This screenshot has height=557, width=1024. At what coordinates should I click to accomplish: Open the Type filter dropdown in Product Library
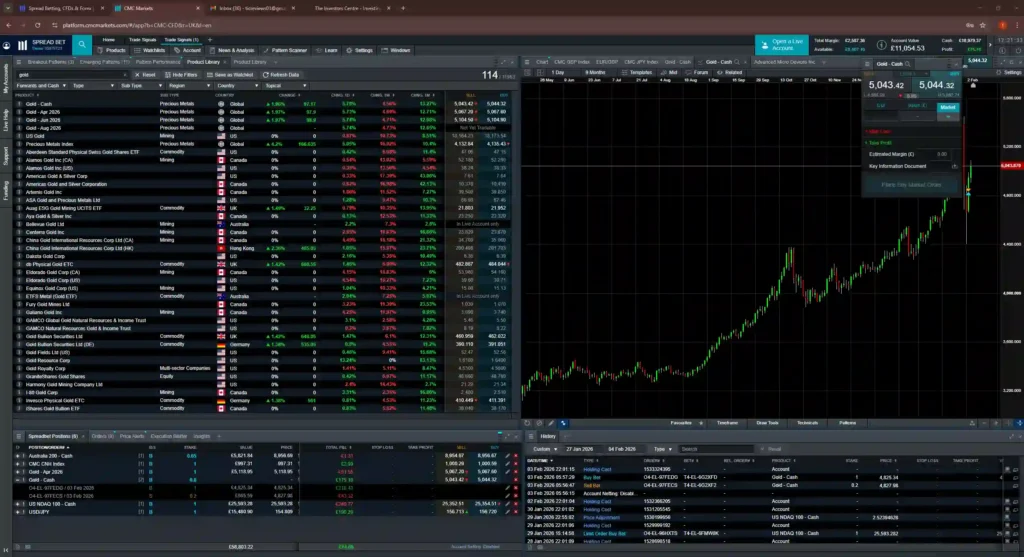point(93,86)
